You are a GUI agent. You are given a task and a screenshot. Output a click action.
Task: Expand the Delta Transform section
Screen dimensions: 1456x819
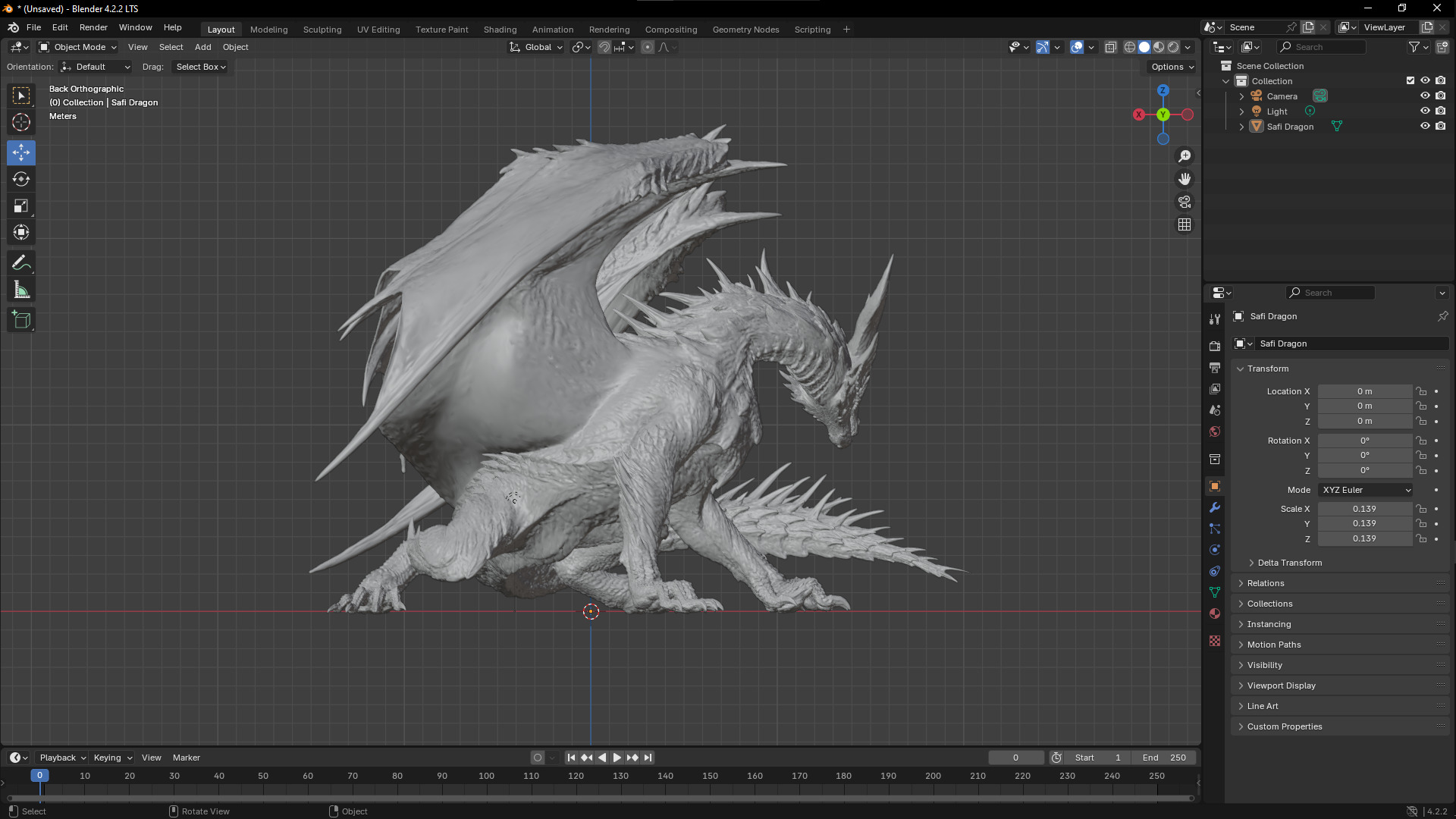(x=1289, y=563)
